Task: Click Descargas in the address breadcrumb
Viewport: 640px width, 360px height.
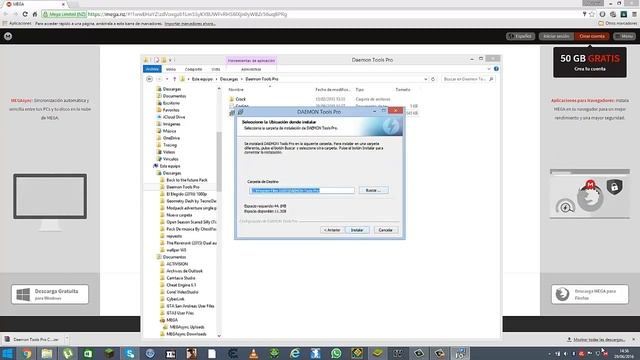Action: click(229, 79)
